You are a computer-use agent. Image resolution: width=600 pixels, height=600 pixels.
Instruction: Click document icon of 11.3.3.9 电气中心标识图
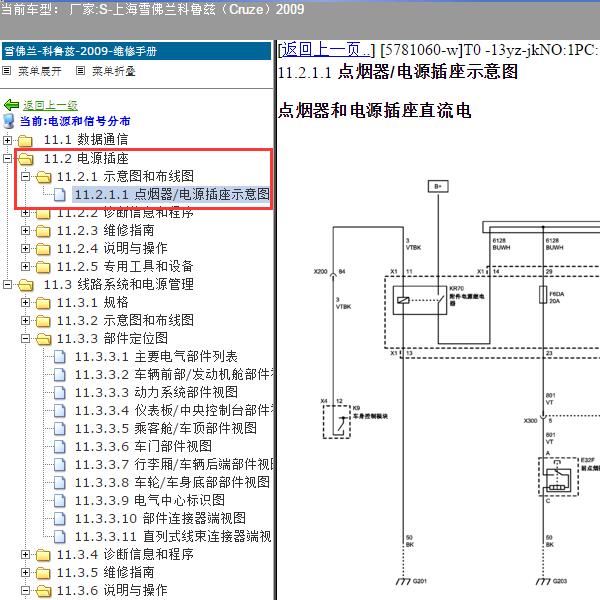59,501
